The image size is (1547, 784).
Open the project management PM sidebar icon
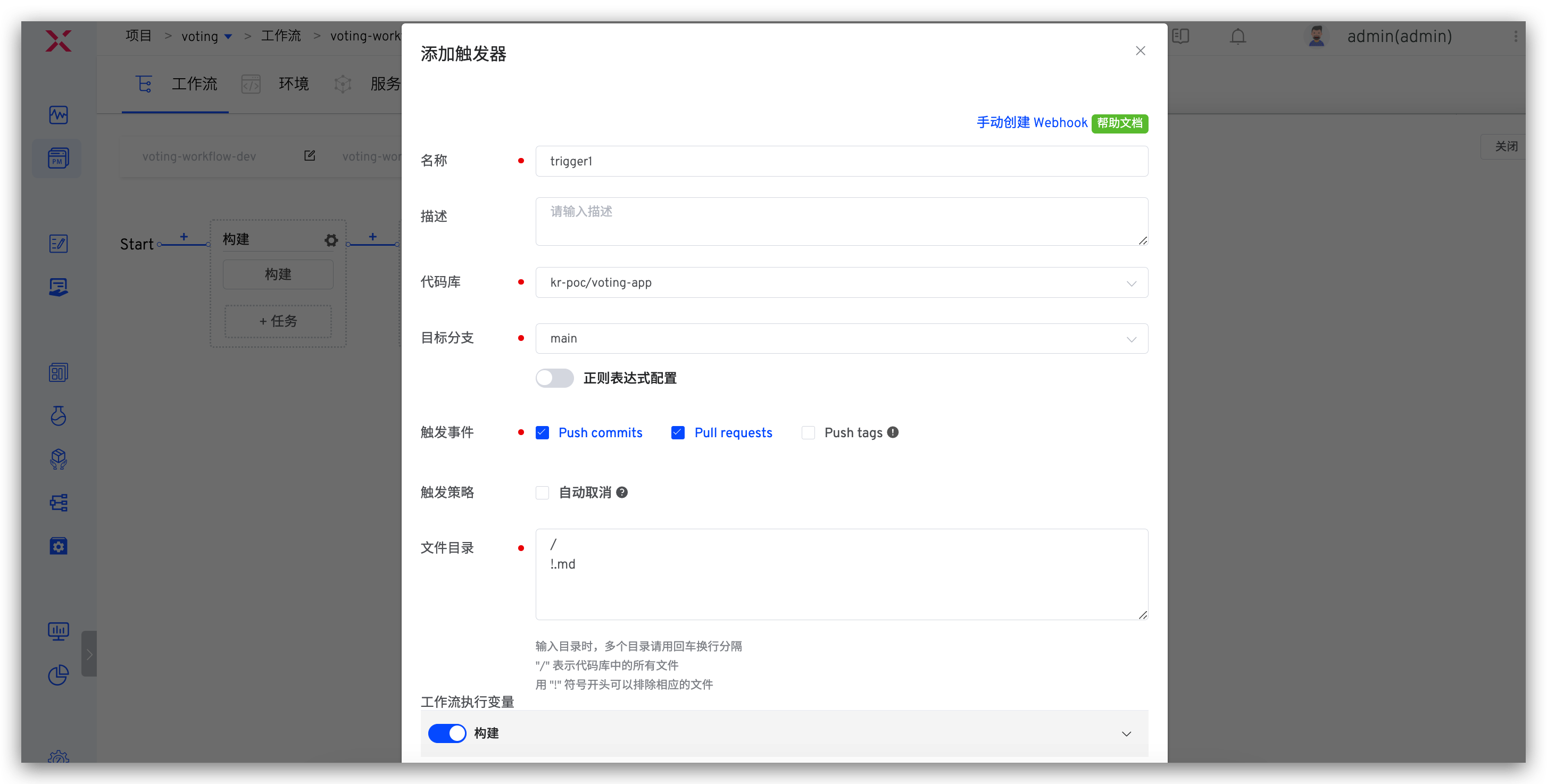coord(57,159)
